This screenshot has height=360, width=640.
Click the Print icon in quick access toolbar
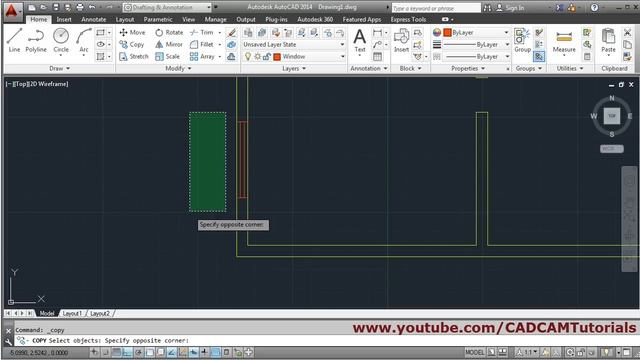pos(80,7)
